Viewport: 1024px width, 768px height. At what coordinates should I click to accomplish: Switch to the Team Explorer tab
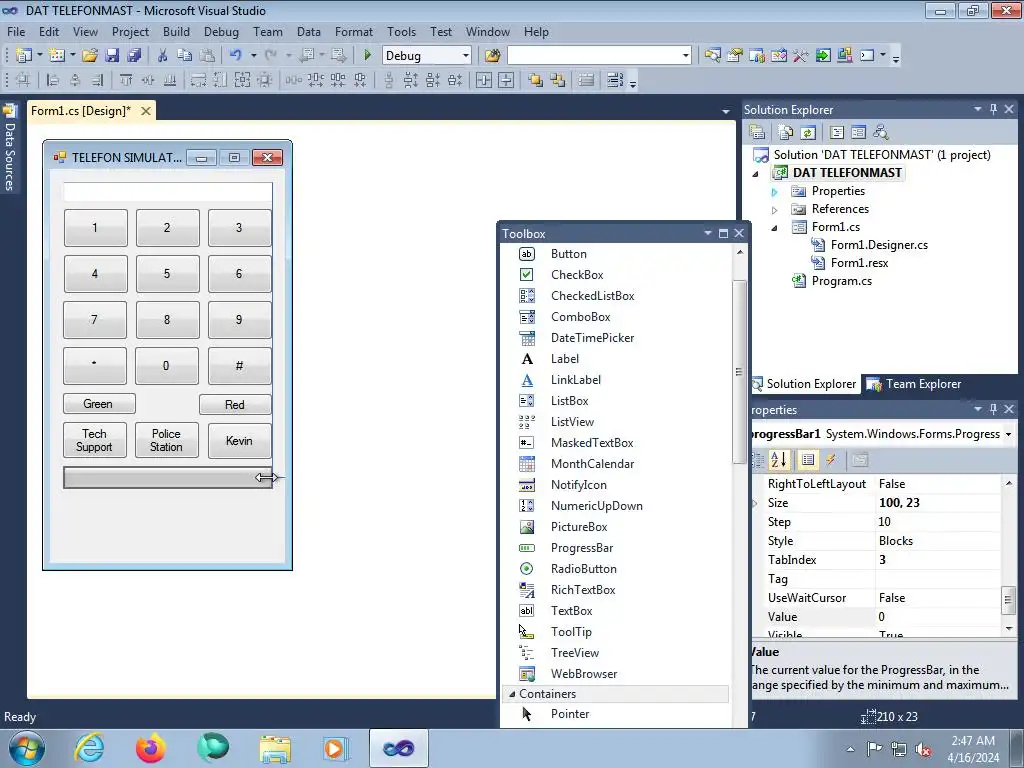[914, 384]
